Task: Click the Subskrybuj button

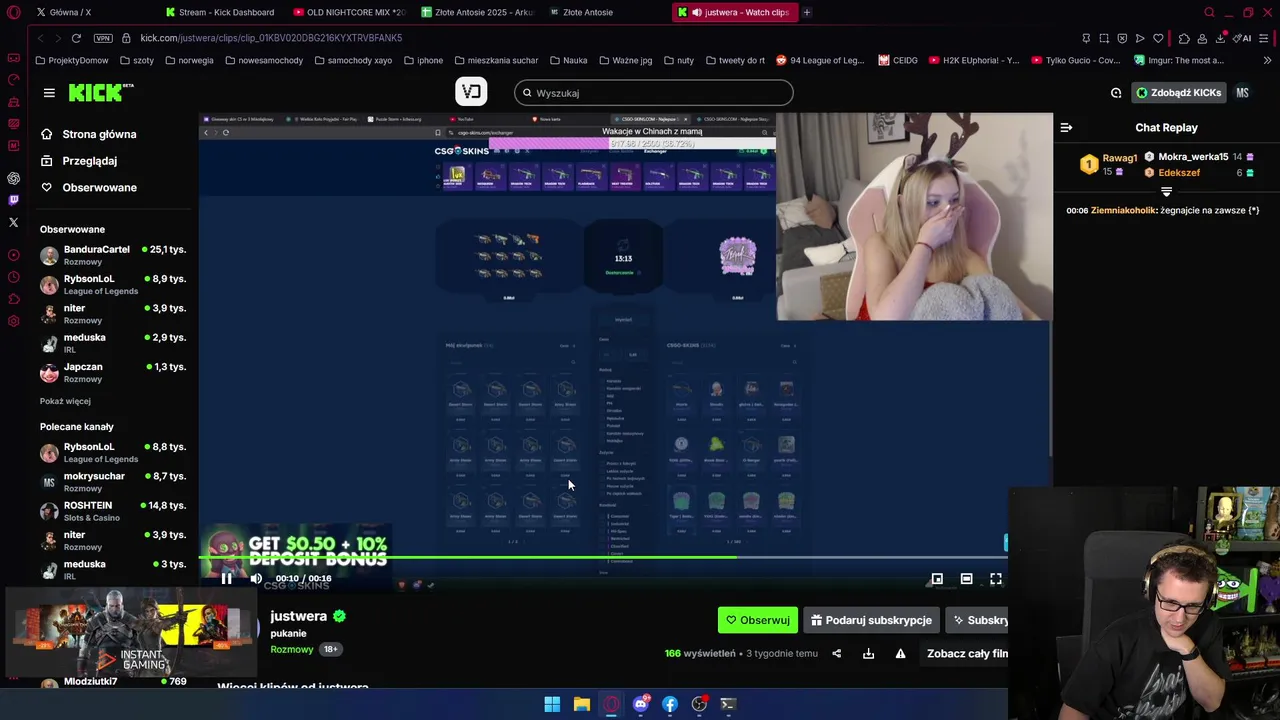Action: point(977,620)
